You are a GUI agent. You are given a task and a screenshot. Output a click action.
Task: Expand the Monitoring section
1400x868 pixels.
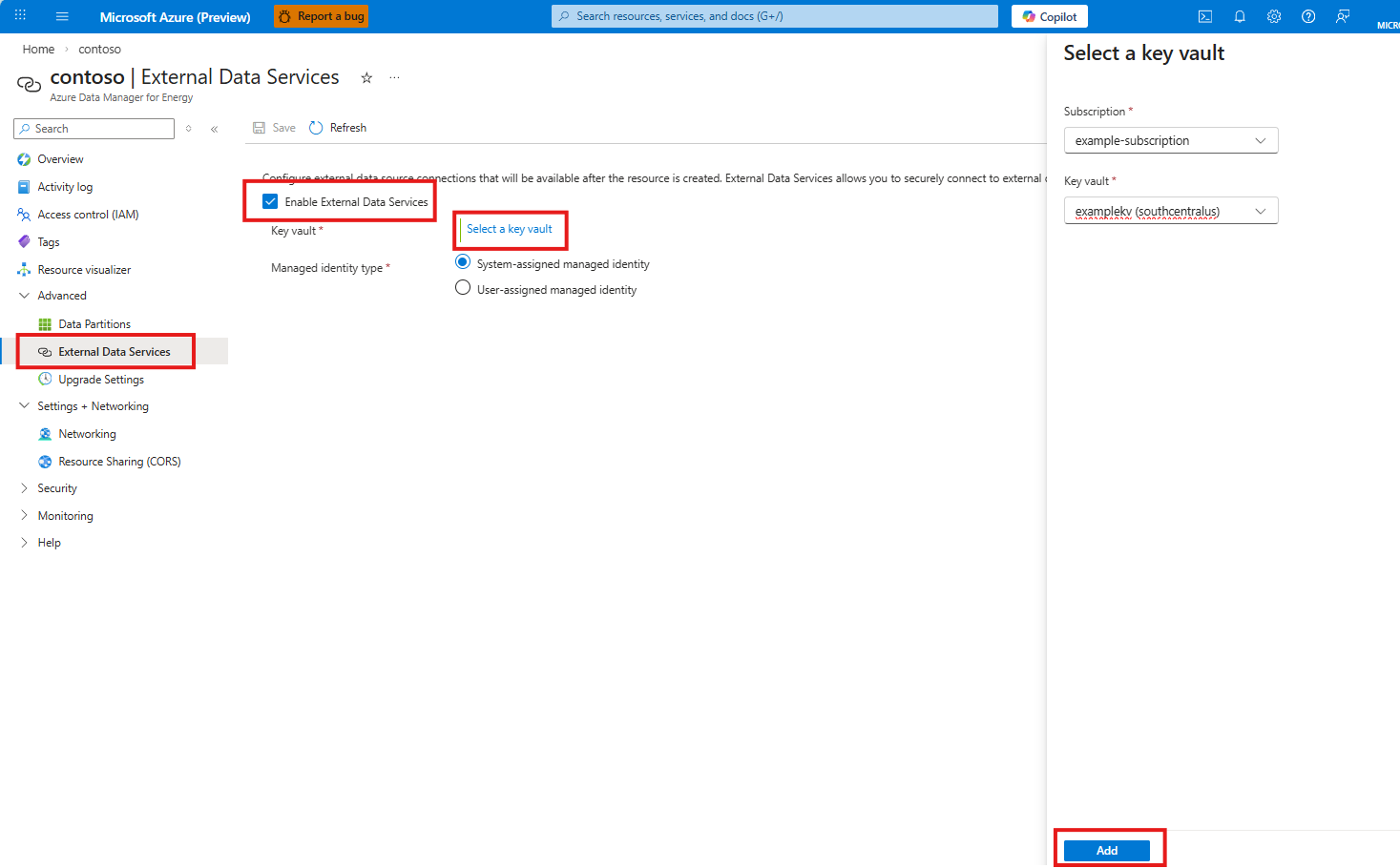tap(24, 516)
